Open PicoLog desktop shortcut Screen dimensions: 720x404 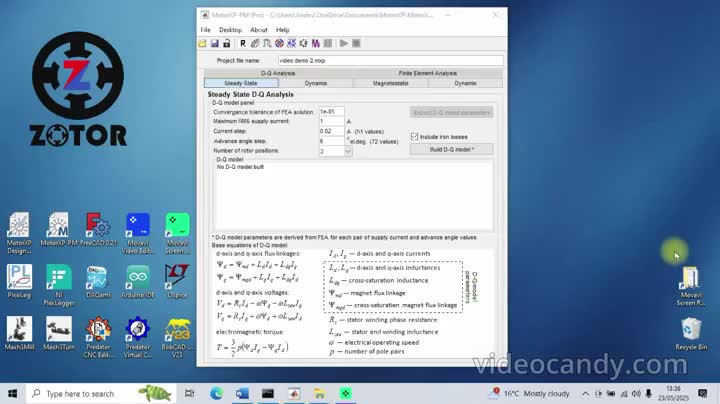point(19,281)
